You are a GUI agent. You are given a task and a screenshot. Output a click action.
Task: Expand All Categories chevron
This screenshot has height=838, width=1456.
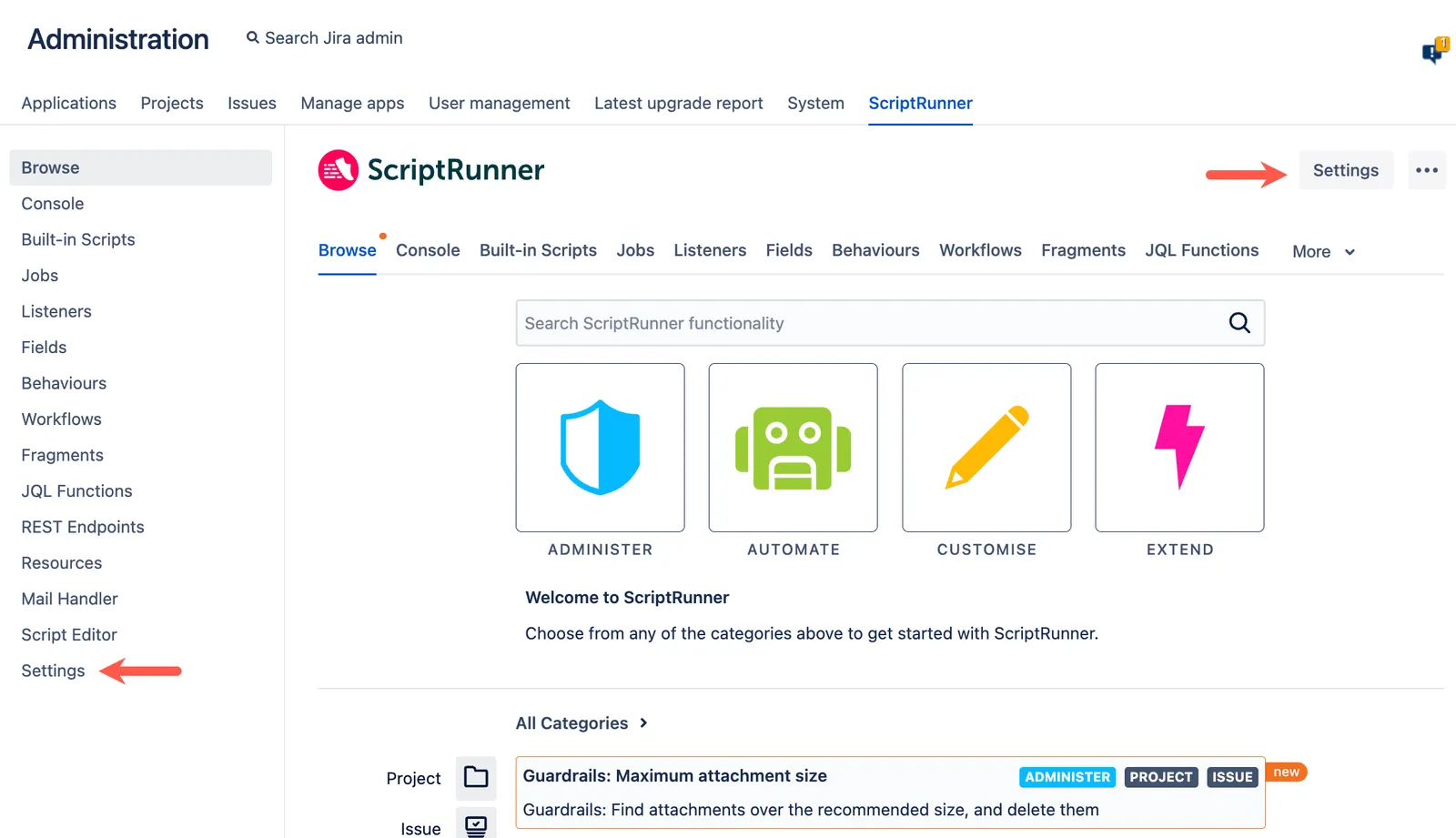643,723
